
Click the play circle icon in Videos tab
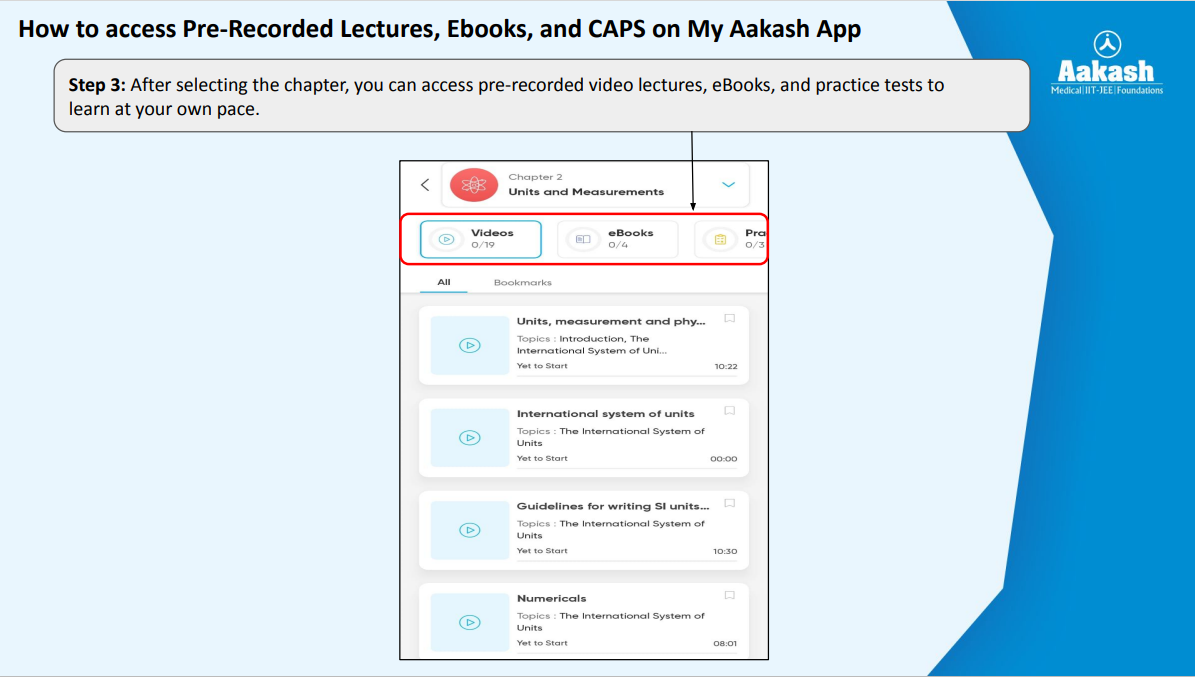pos(447,239)
